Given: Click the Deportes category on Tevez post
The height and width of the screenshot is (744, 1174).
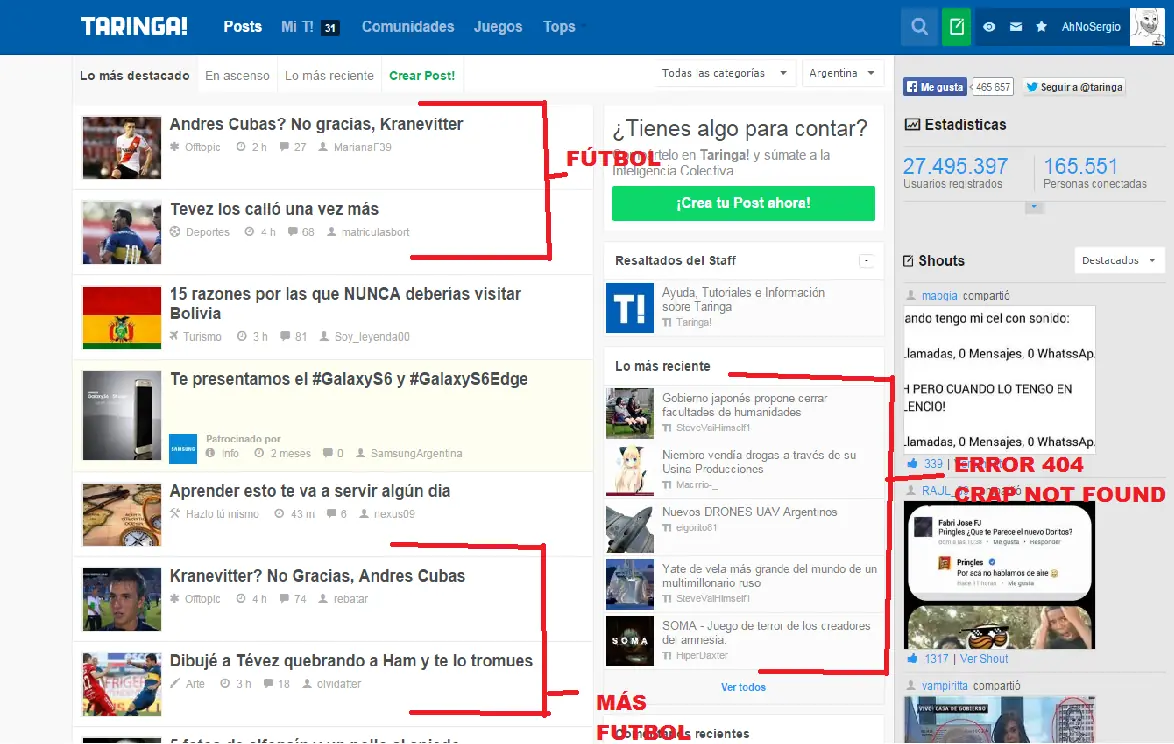Looking at the screenshot, I should pyautogui.click(x=207, y=232).
